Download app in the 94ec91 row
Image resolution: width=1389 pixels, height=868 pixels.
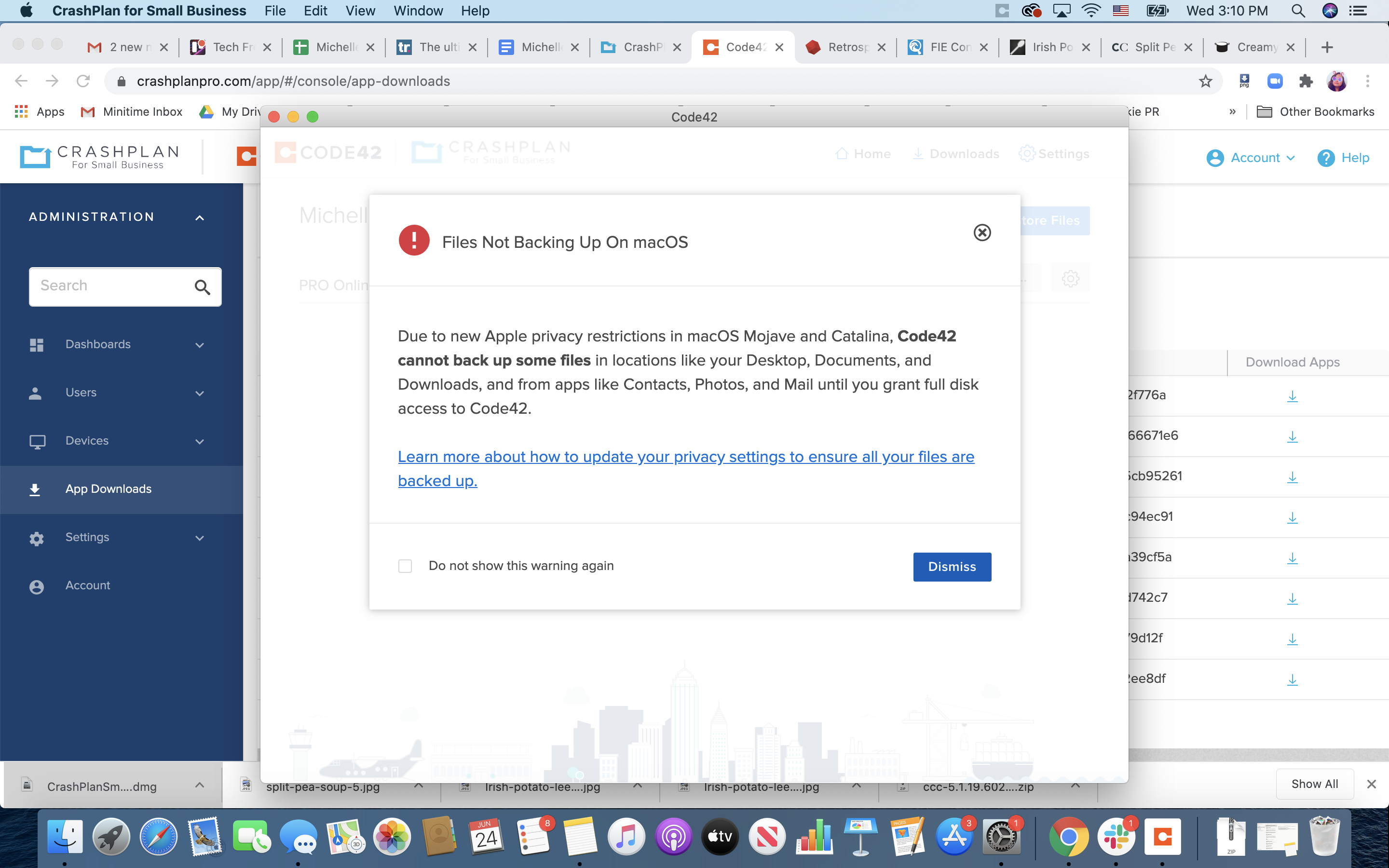[1292, 518]
